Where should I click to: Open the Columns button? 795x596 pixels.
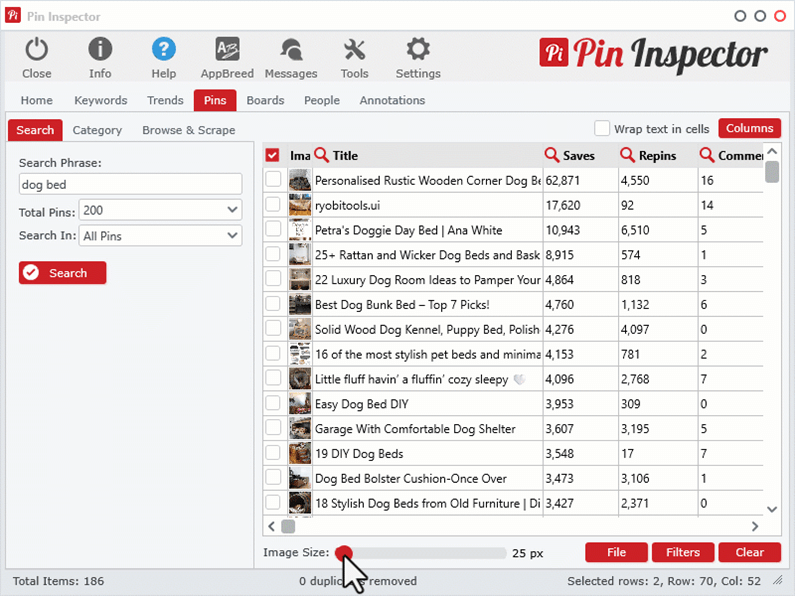point(749,128)
